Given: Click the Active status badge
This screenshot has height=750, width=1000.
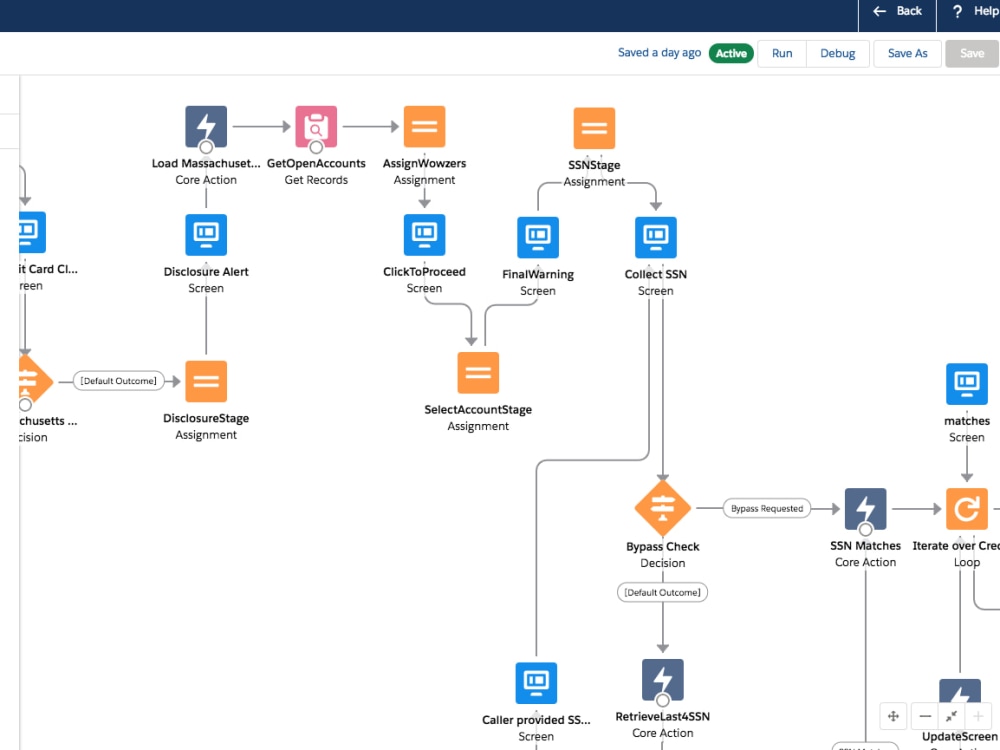Looking at the screenshot, I should [x=731, y=52].
